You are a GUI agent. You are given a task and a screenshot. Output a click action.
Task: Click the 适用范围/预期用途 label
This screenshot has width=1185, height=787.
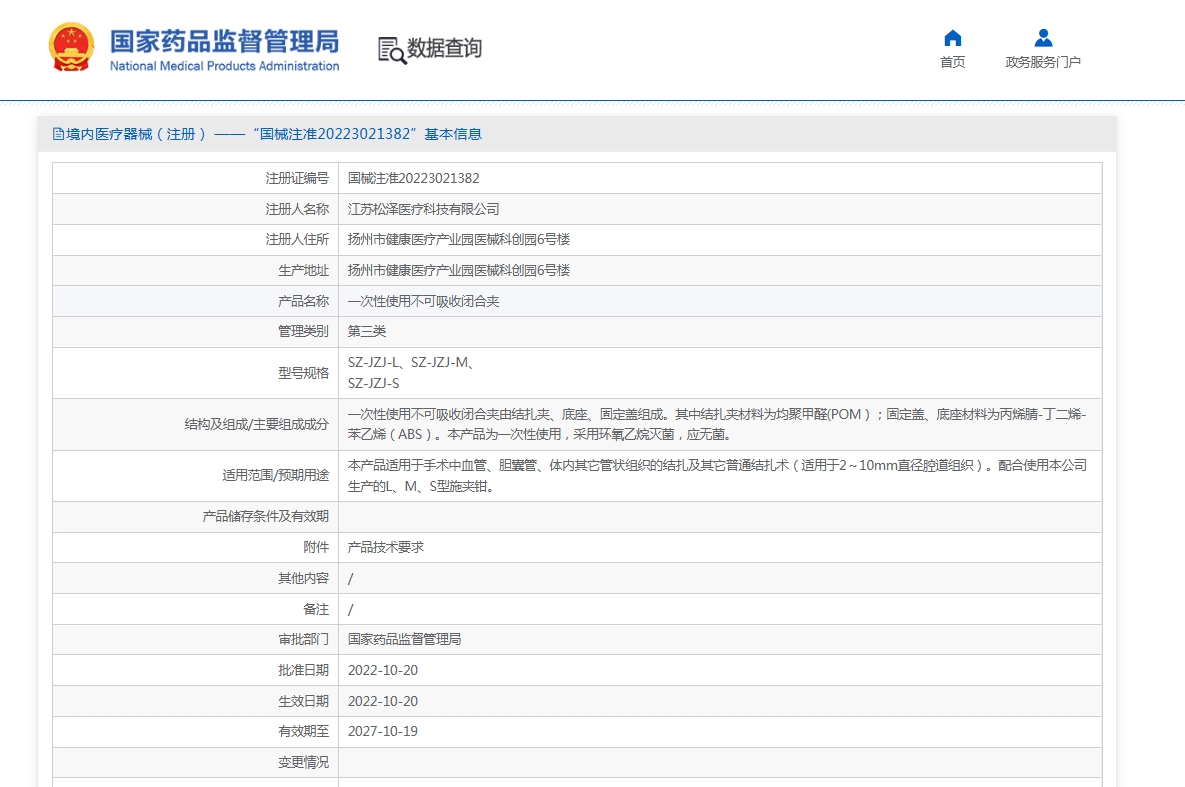(276, 476)
